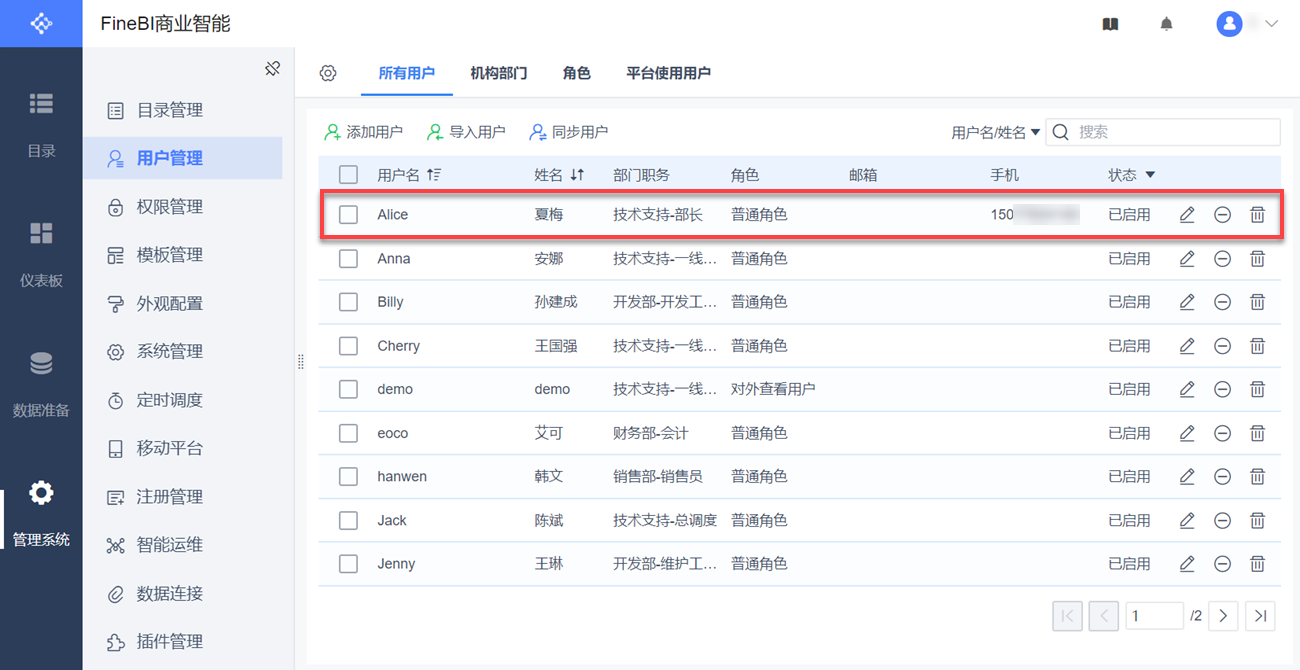Viewport: 1300px width, 670px height.
Task: Select the checkbox for user Jack
Action: point(348,520)
